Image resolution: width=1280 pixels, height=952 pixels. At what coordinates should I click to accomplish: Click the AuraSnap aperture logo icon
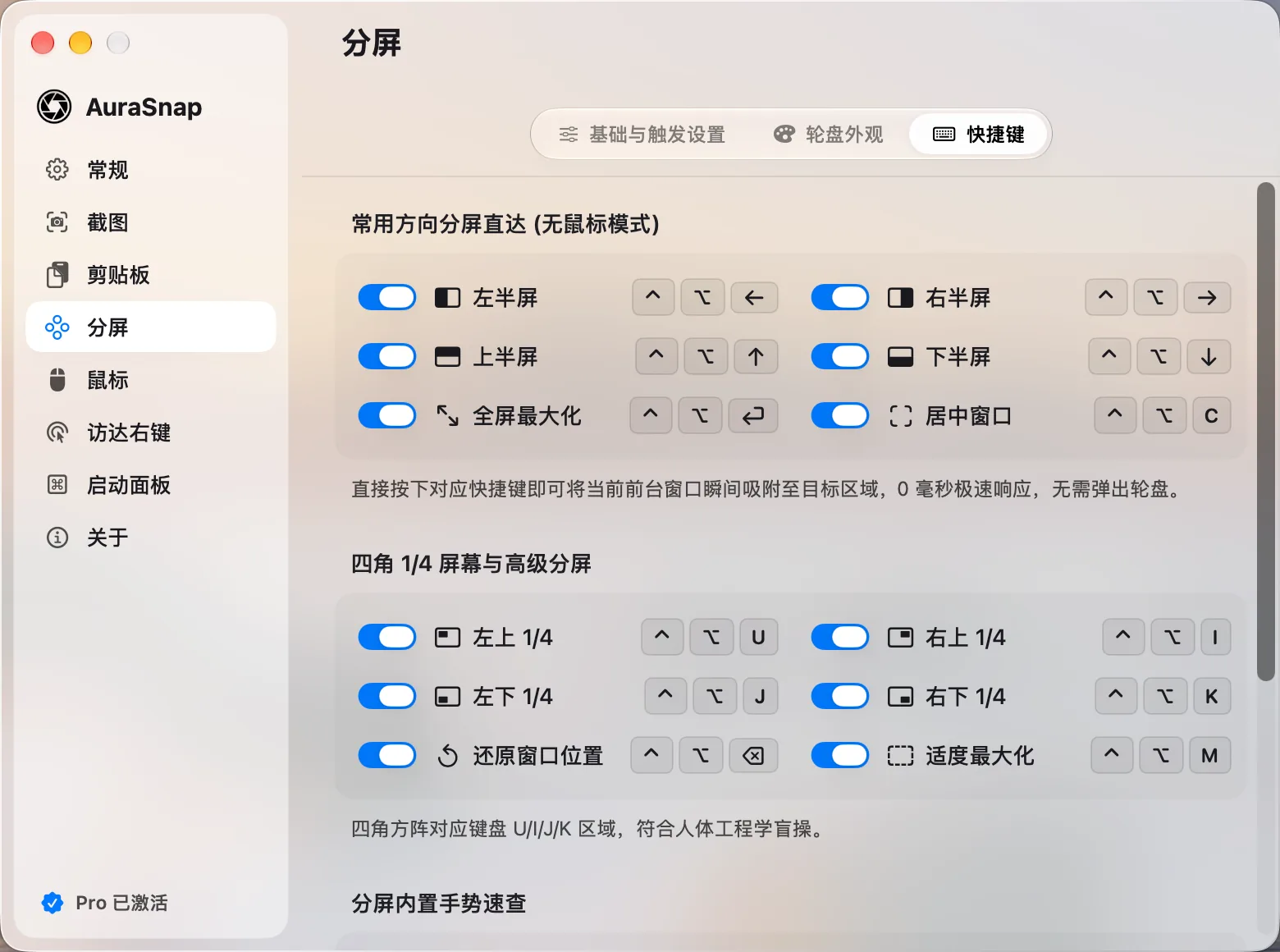pos(54,107)
